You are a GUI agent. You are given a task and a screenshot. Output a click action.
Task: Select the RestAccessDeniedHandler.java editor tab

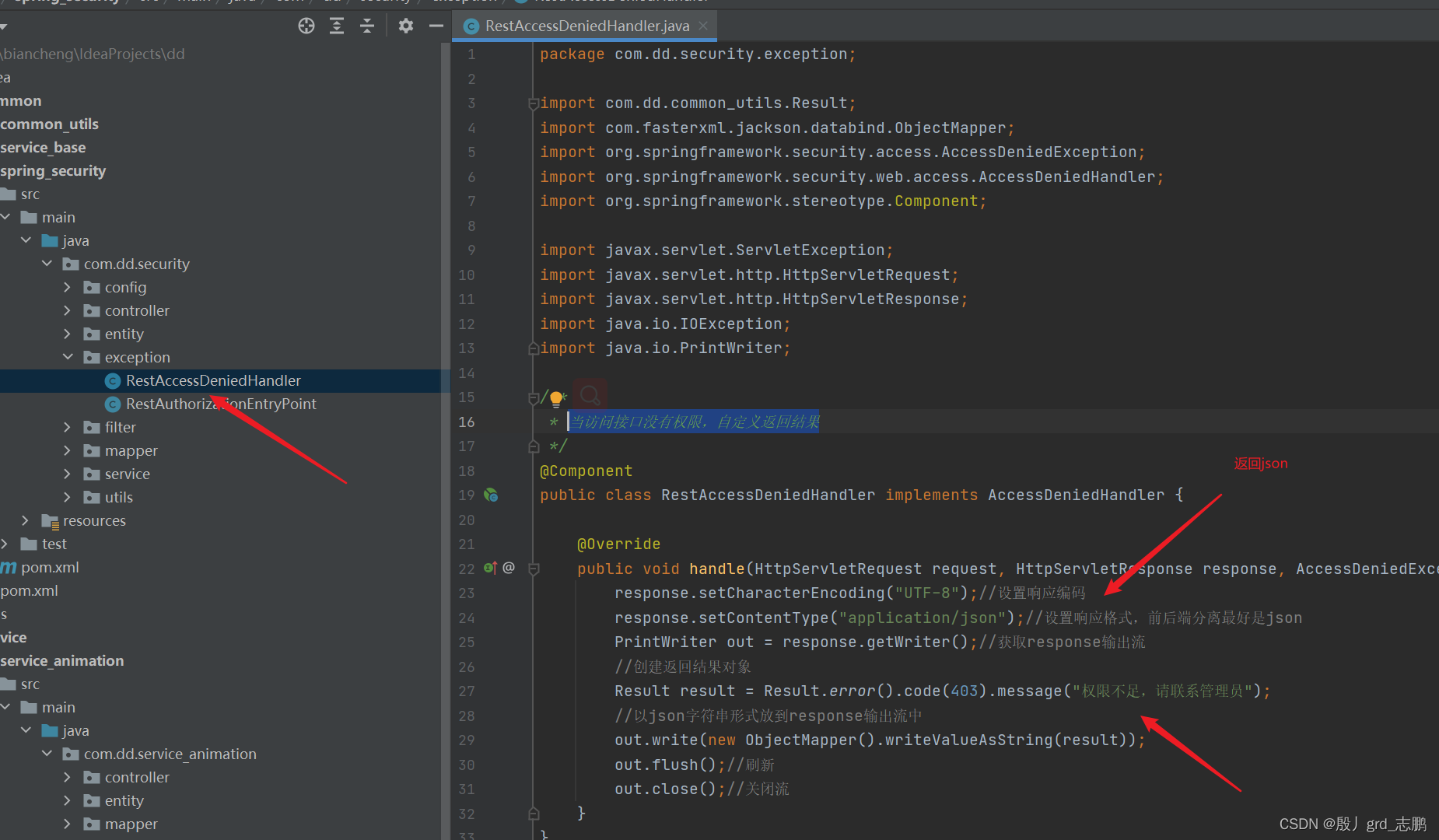586,26
